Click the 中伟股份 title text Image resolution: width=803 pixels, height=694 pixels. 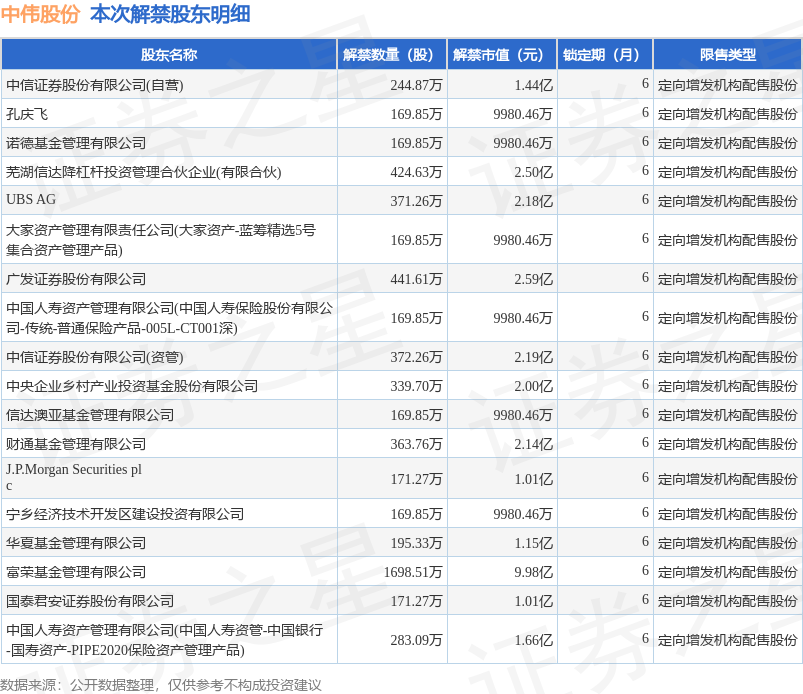[x=40, y=14]
